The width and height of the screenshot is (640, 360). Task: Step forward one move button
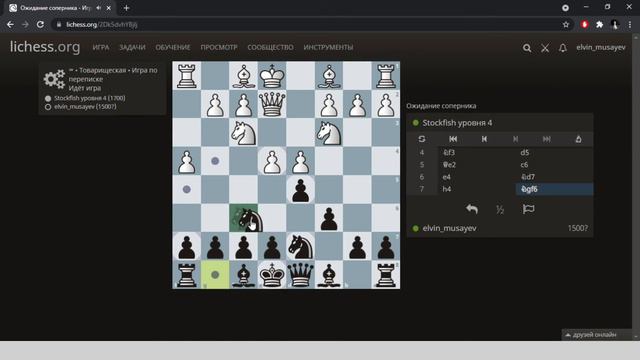(516, 139)
